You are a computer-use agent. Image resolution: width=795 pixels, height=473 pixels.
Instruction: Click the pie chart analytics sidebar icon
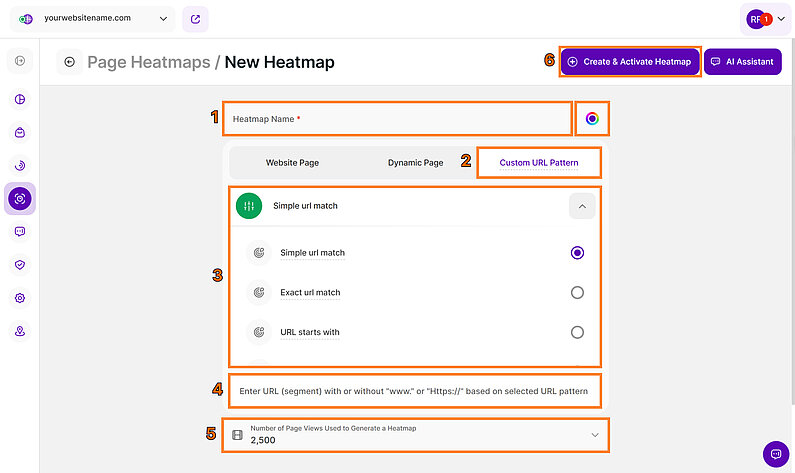20,99
